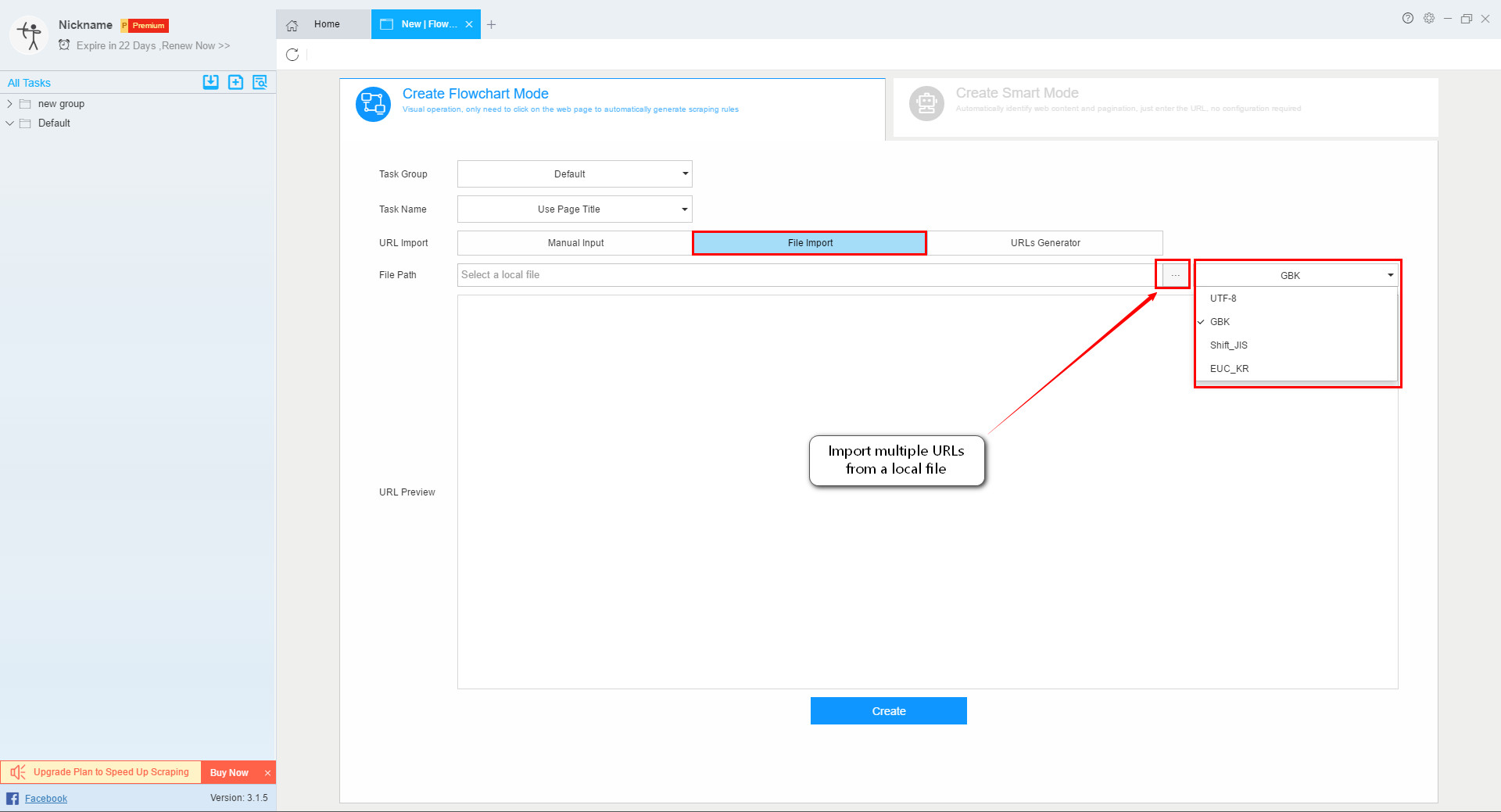Select EUC_KR encoding option
The height and width of the screenshot is (812, 1501).
pos(1228,368)
